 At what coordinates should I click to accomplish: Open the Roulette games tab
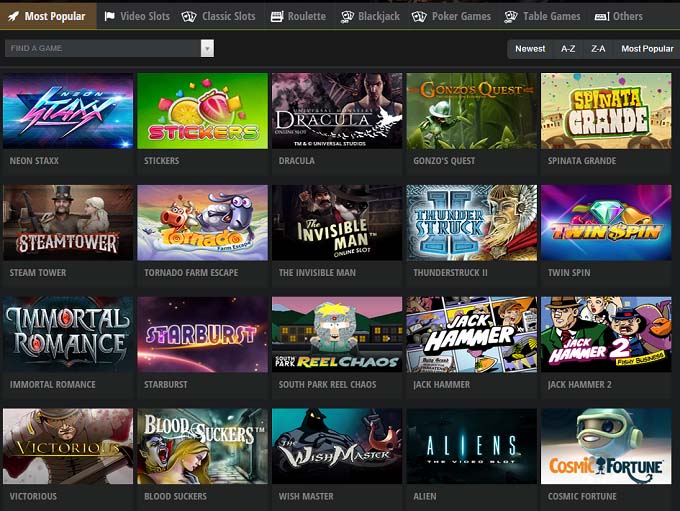pos(298,16)
